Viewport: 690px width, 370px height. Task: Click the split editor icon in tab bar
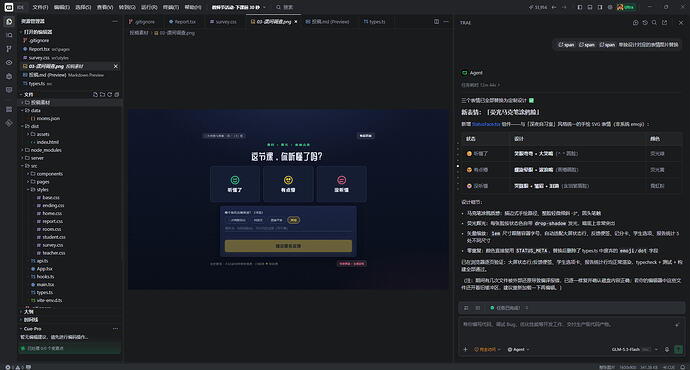pyautogui.click(x=437, y=22)
